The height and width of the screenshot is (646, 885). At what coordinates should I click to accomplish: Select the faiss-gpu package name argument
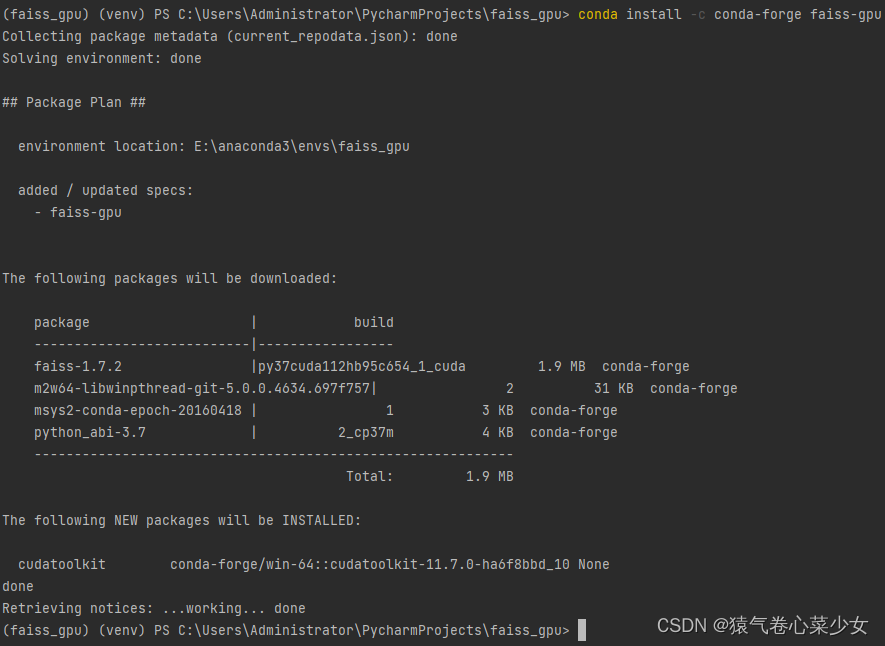(846, 14)
